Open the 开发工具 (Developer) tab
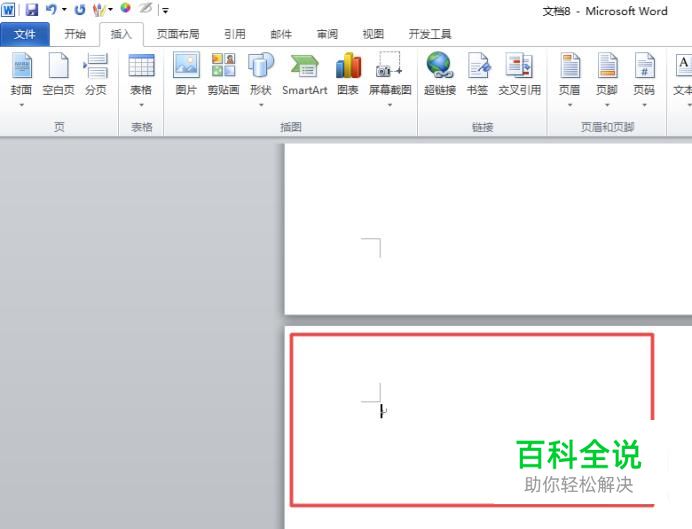 [430, 34]
